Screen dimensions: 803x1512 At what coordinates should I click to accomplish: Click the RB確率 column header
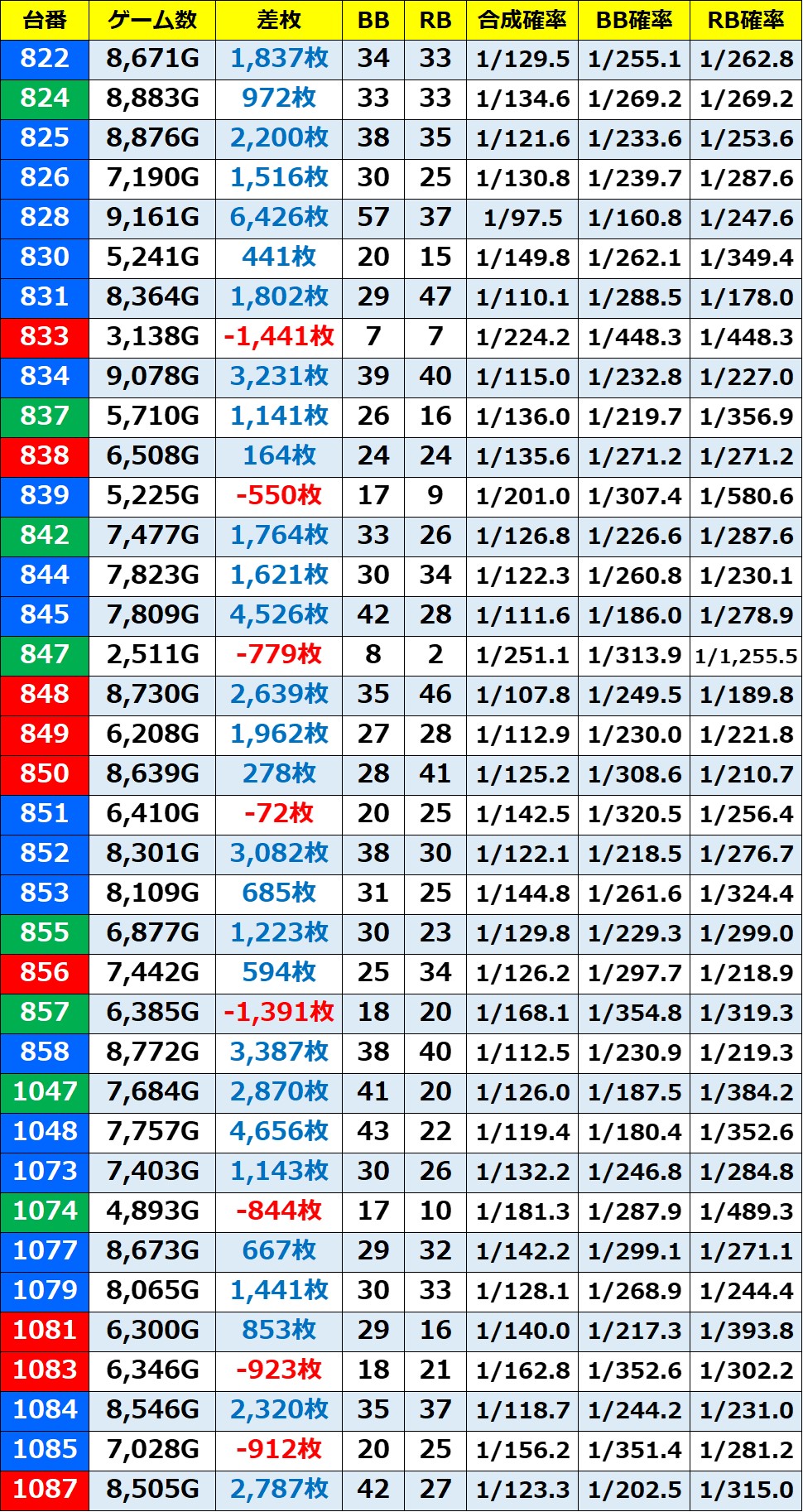pyautogui.click(x=746, y=20)
